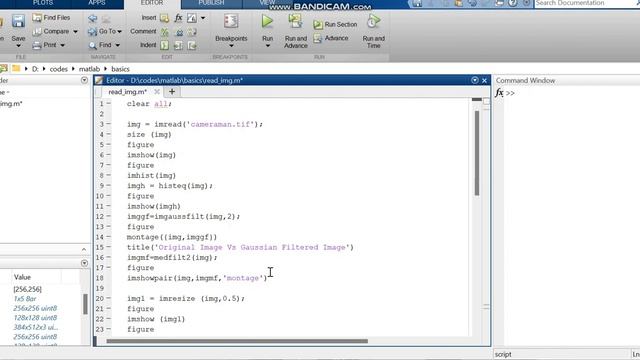
Task: Open the Run dropdown arrow
Action: click(x=267, y=46)
